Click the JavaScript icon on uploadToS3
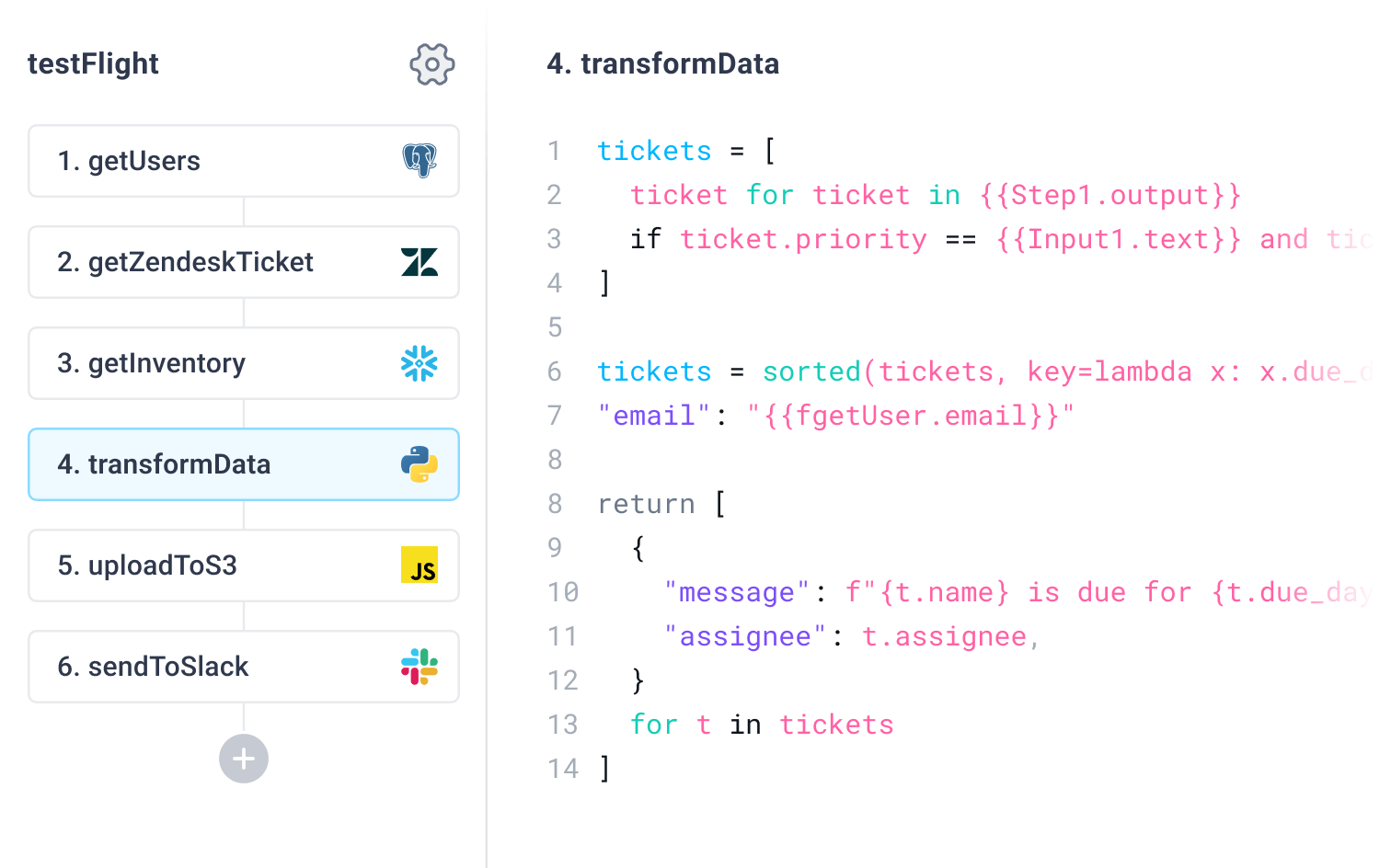Image resolution: width=1391 pixels, height=868 pixels. [x=421, y=565]
